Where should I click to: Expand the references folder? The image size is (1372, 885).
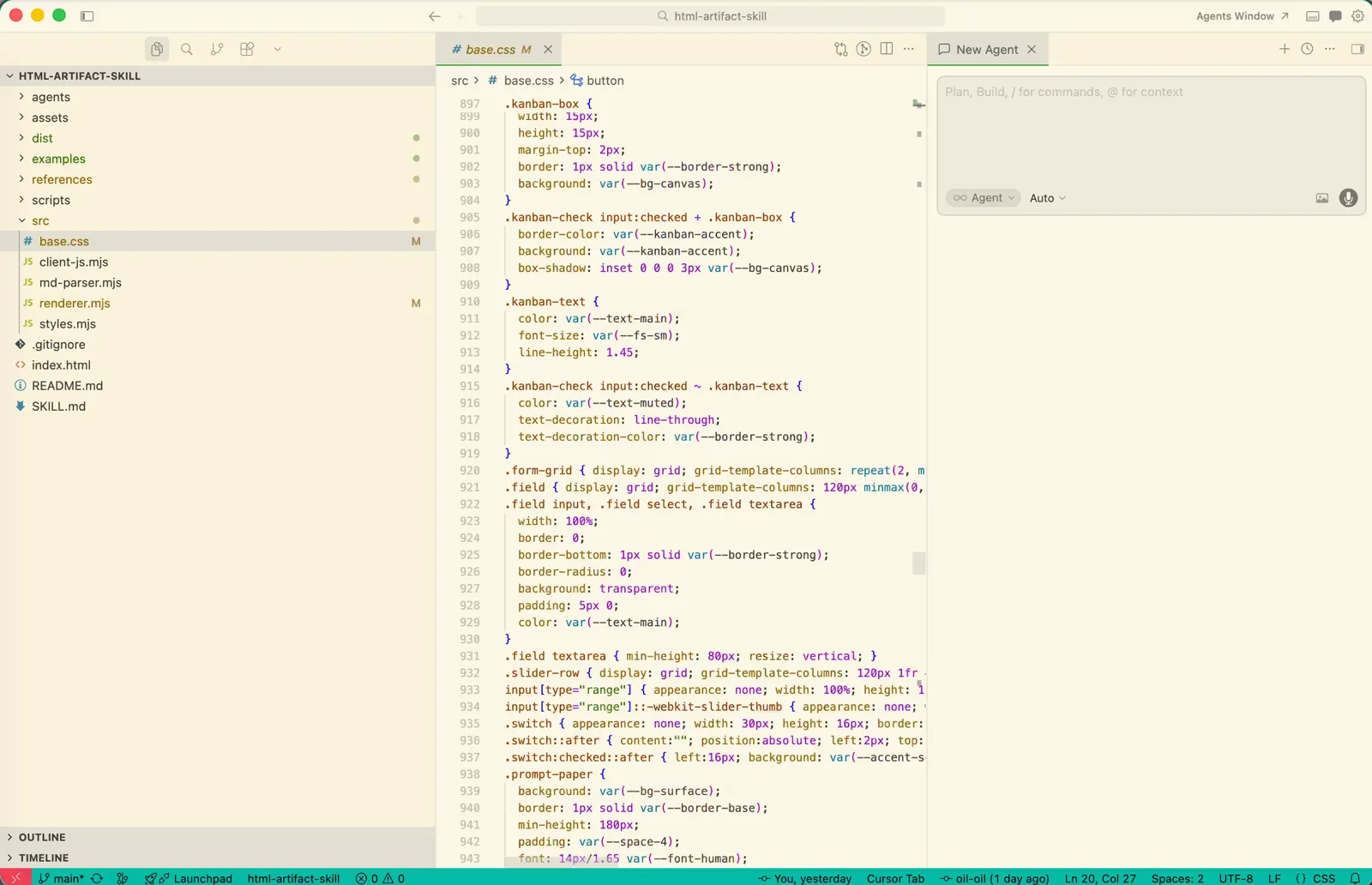(218, 179)
